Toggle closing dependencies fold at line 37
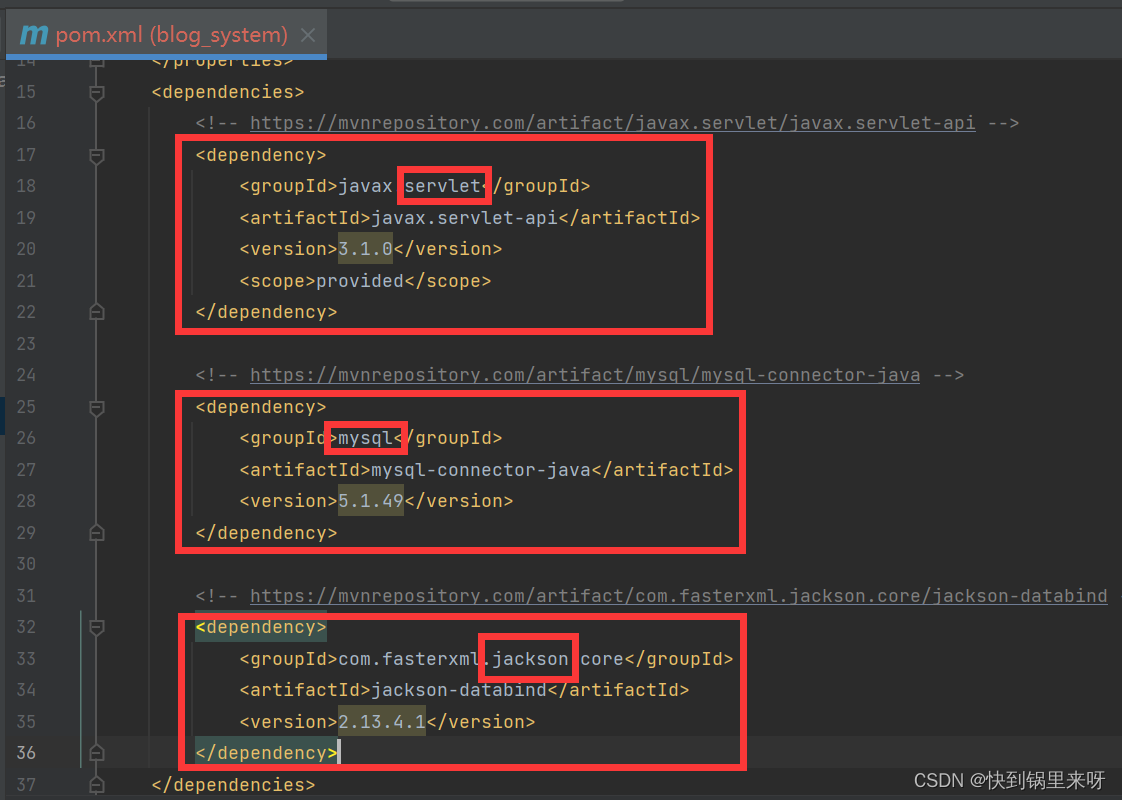The image size is (1122, 800). click(97, 785)
